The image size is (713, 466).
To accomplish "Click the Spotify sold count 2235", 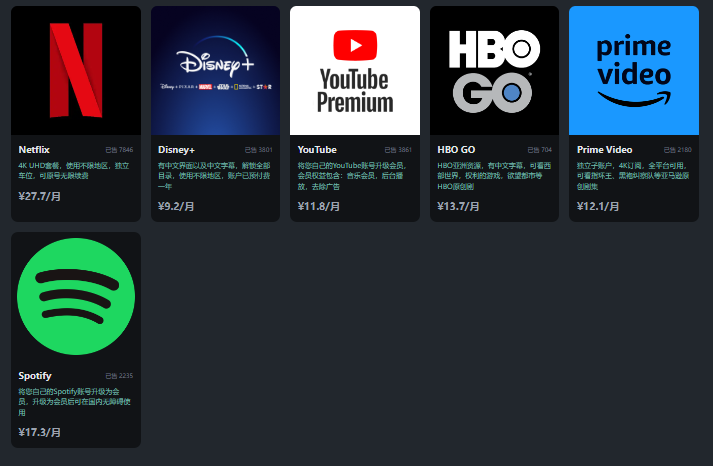I will (120, 376).
